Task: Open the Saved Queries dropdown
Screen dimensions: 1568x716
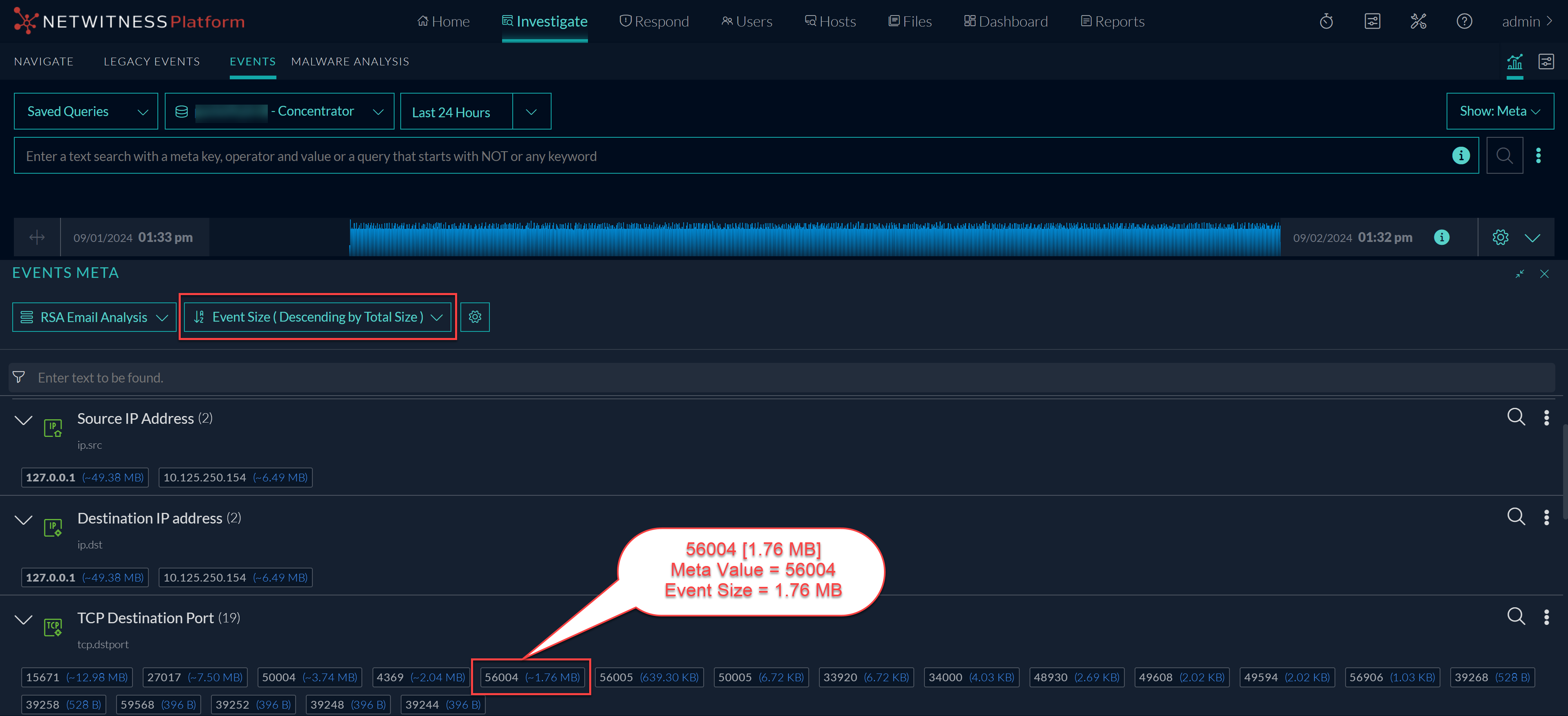Action: [x=86, y=111]
